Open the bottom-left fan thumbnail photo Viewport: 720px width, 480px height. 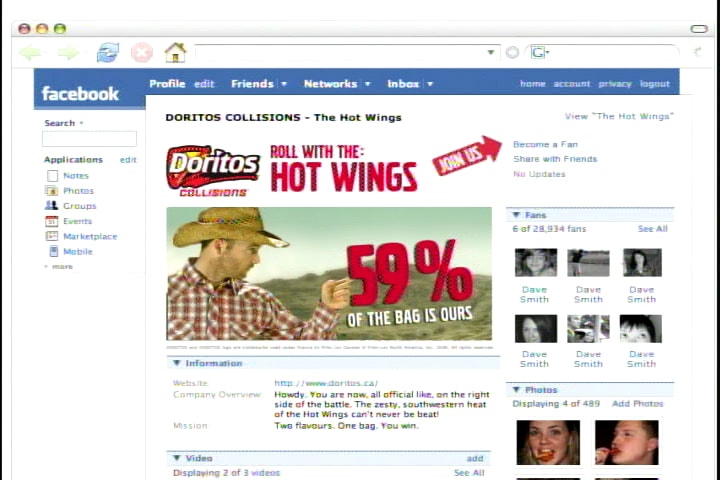[536, 328]
